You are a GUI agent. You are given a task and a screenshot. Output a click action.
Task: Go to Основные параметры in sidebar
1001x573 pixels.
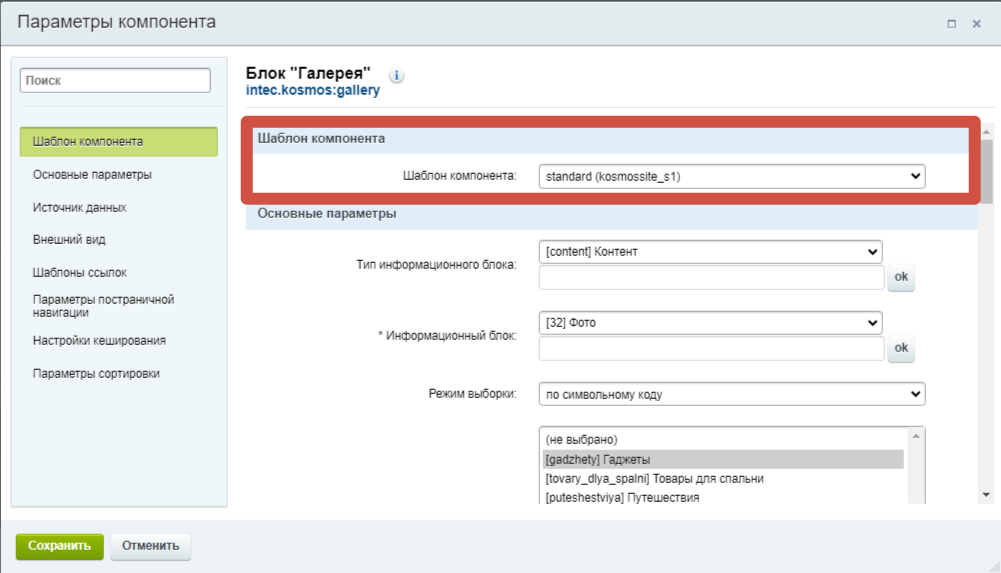(x=92, y=174)
